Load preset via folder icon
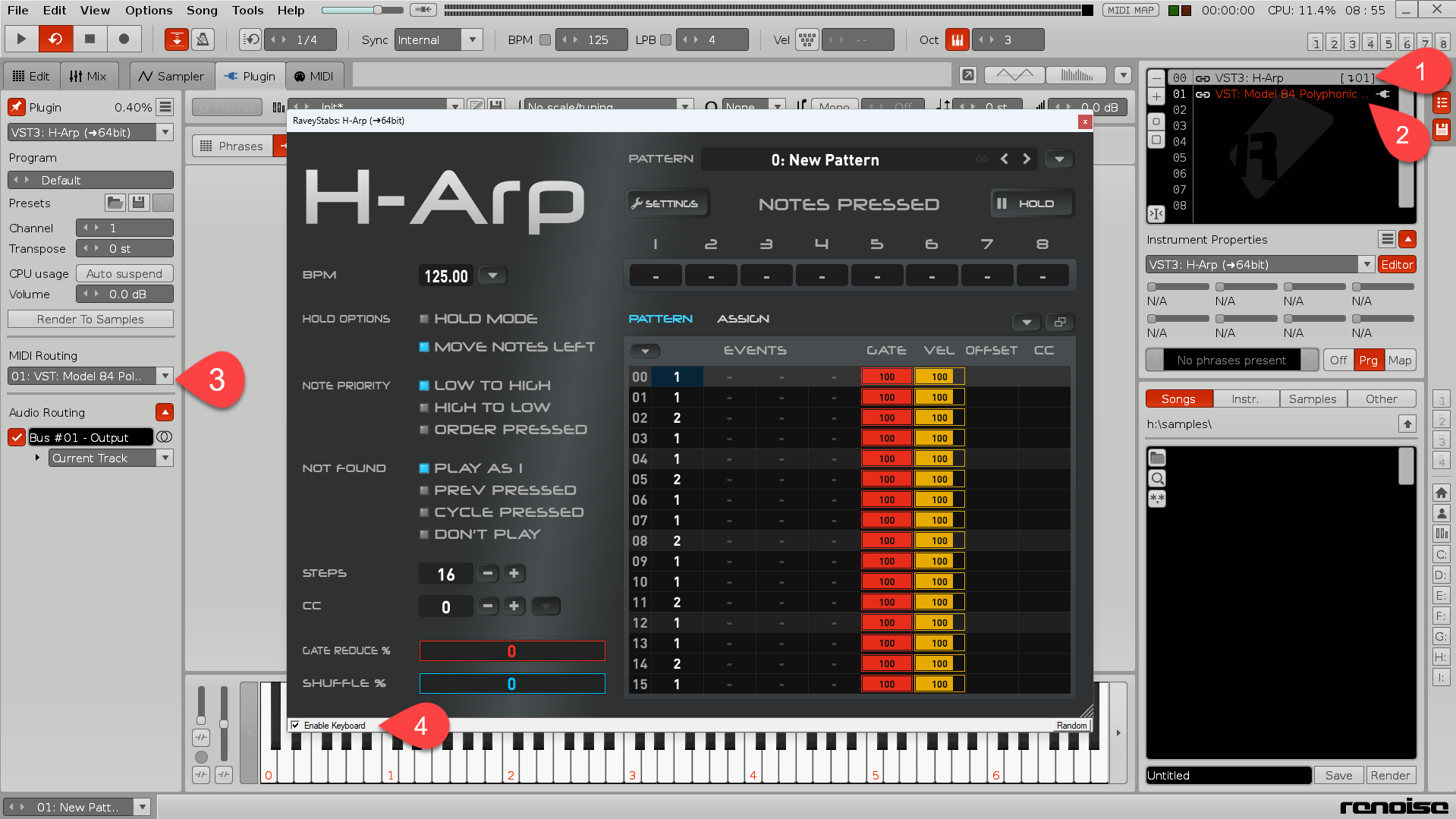The width and height of the screenshot is (1456, 819). point(115,203)
